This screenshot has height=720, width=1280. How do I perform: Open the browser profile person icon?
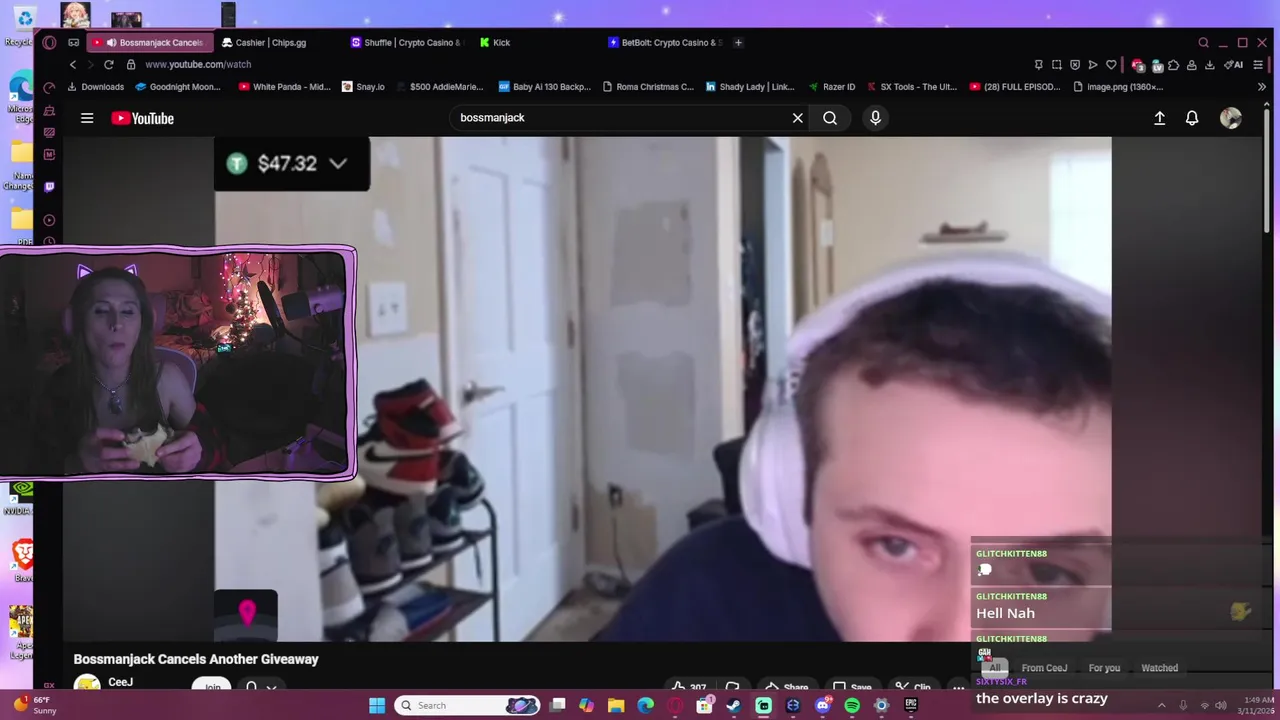[1192, 65]
